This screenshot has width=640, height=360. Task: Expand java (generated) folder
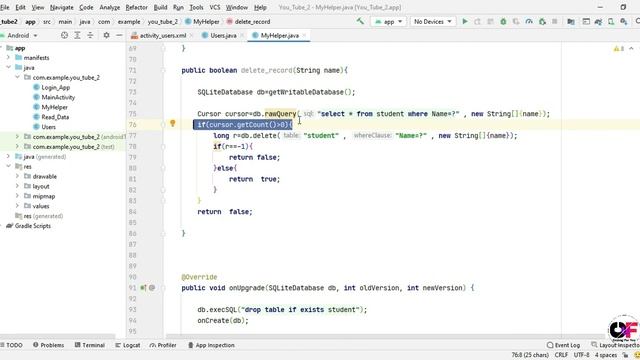tap(8, 156)
